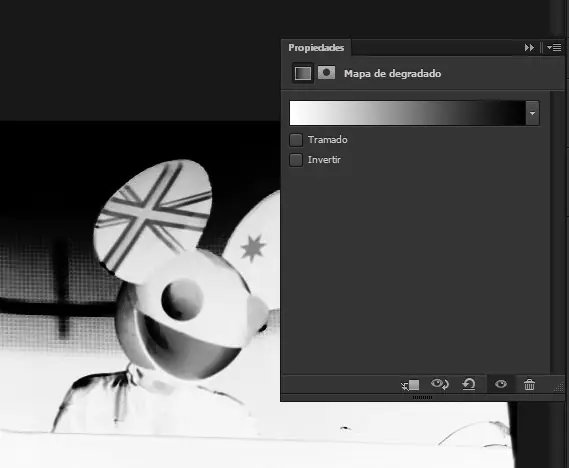This screenshot has width=569, height=468.
Task: Enable the Invertir checkbox
Action: pos(296,160)
